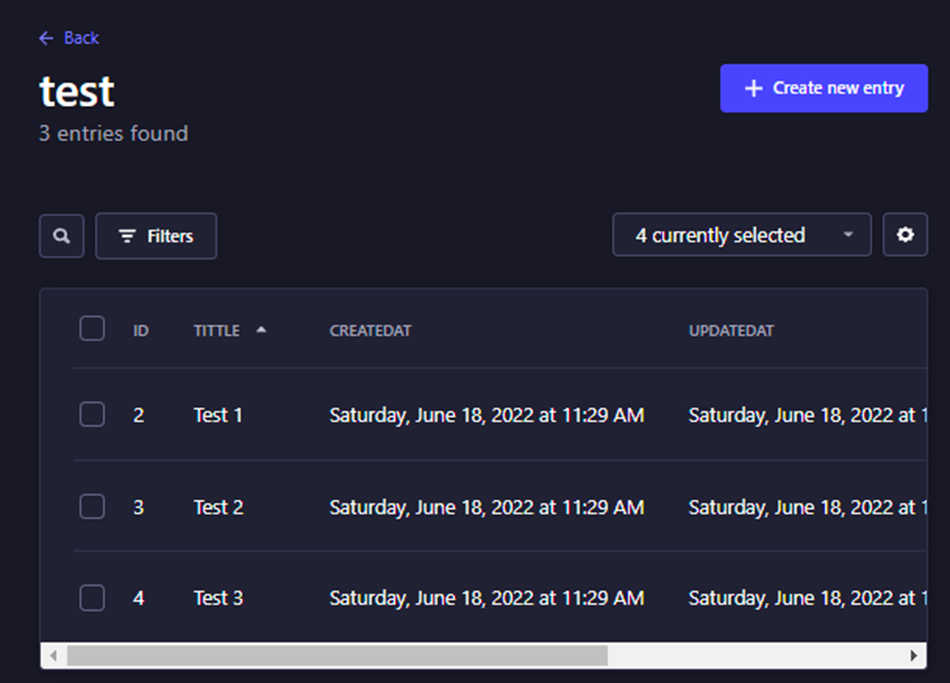Sort by the UPDATEDAT column header
Viewport: 950px width, 683px height.
tap(731, 331)
